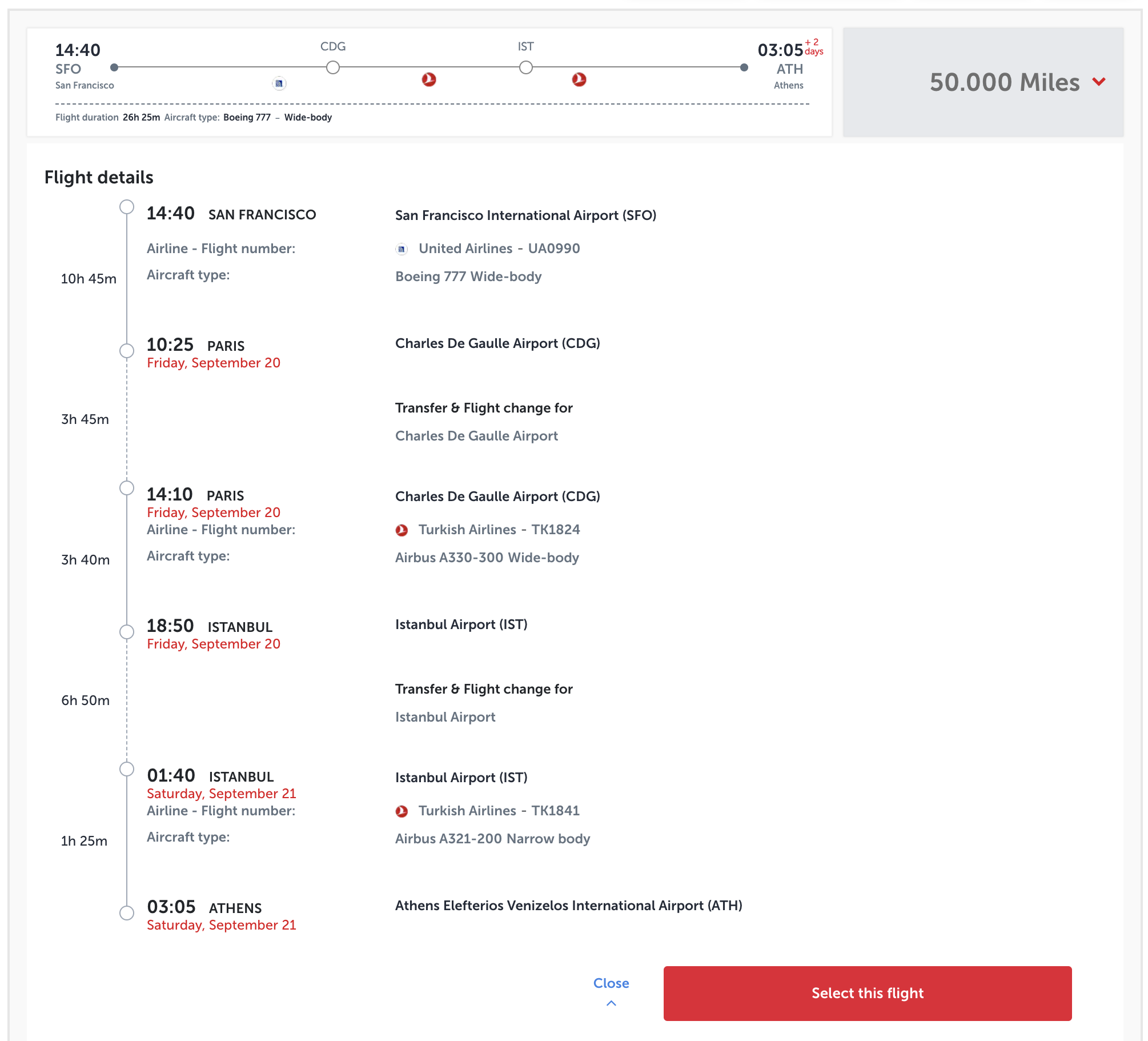Click 'Boeing 777 Wide-body' in flight details
This screenshot has width=1148, height=1041.
pyautogui.click(x=468, y=277)
